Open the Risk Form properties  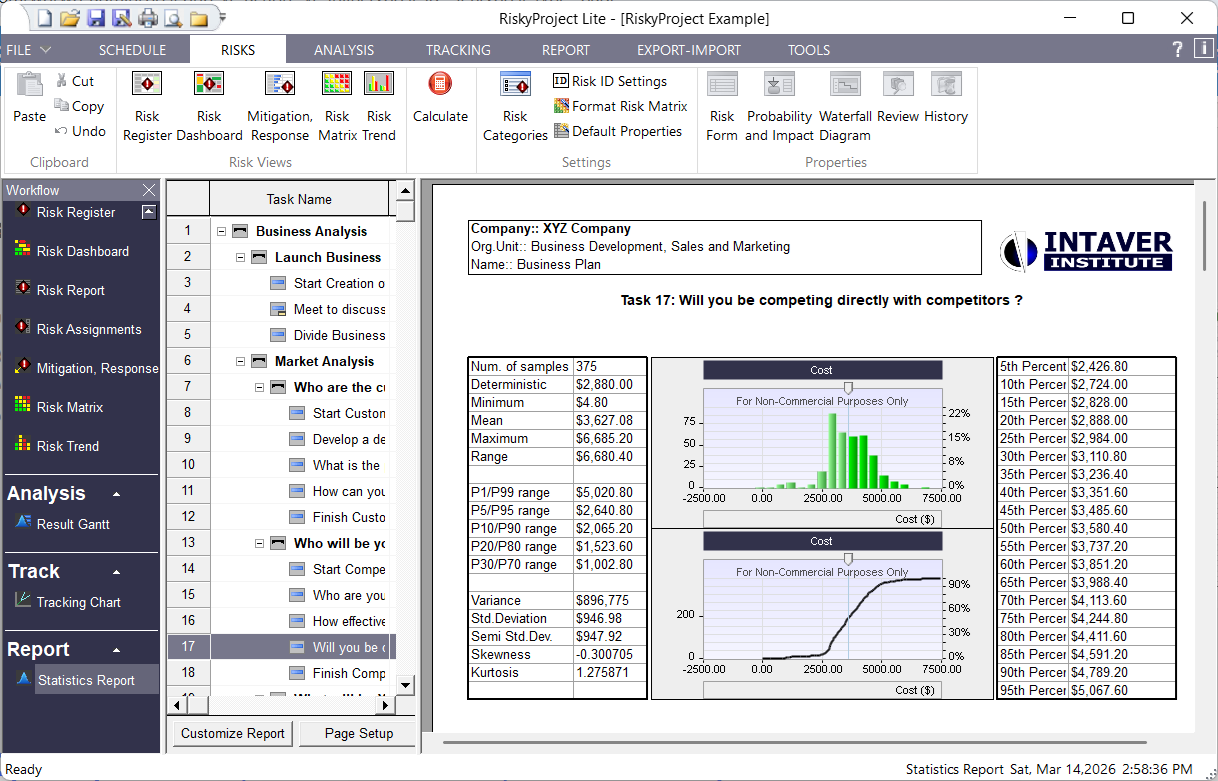[x=721, y=105]
